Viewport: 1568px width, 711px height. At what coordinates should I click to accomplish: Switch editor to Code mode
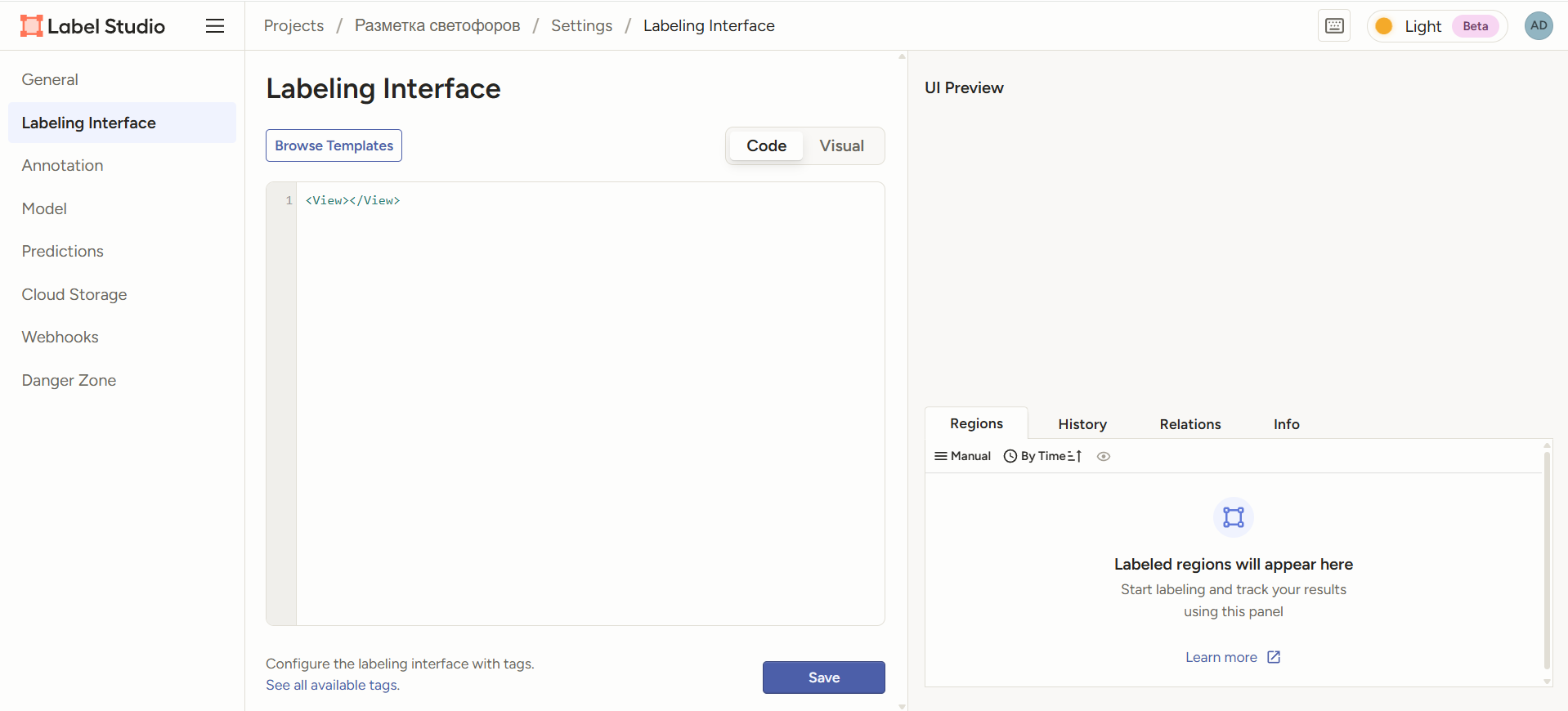(x=766, y=145)
